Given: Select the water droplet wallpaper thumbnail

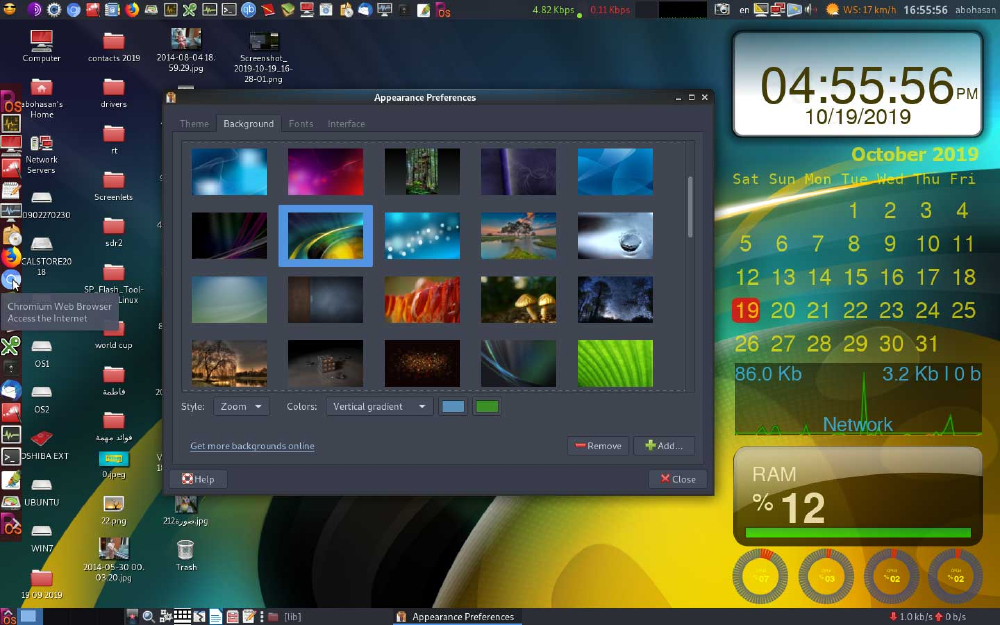Looking at the screenshot, I should tap(615, 235).
